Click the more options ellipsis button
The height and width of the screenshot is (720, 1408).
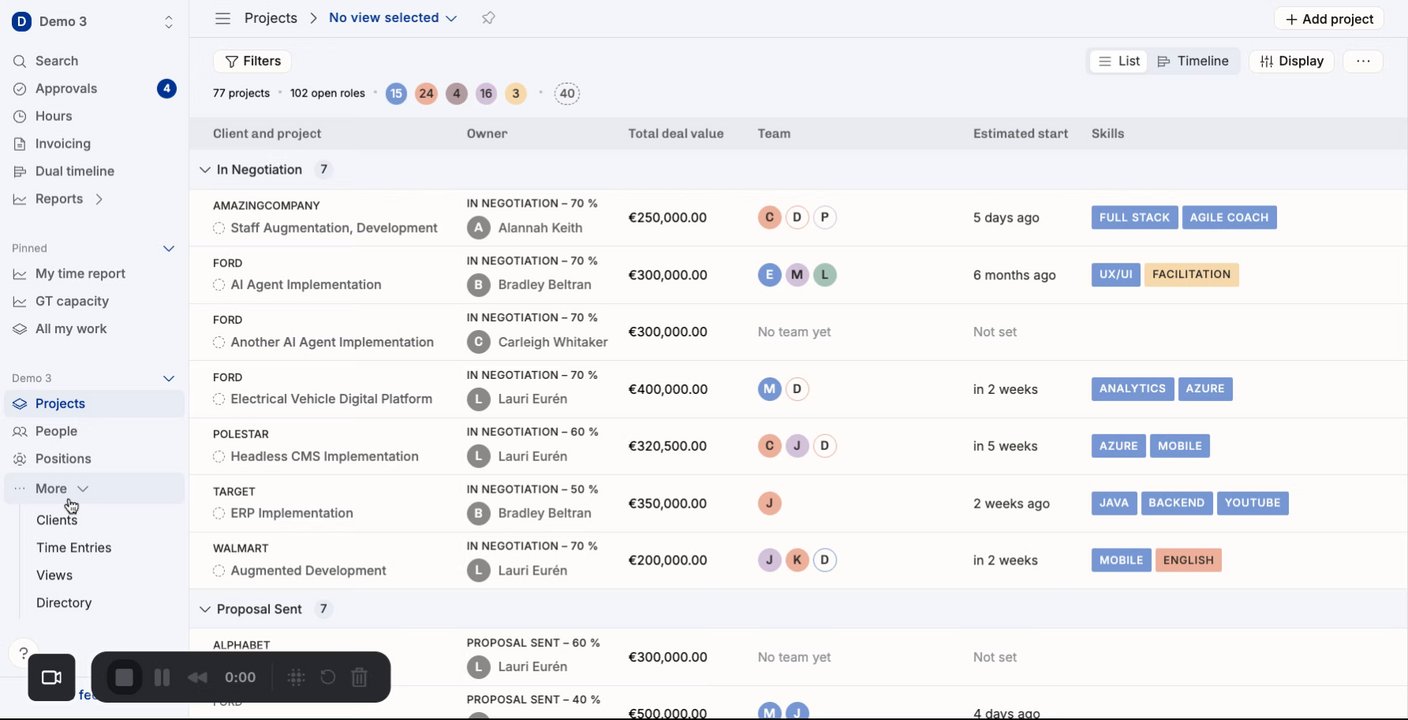click(1363, 61)
